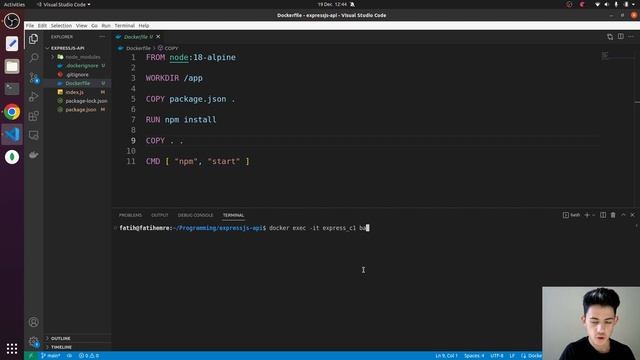Open the Extensions view

point(33,116)
